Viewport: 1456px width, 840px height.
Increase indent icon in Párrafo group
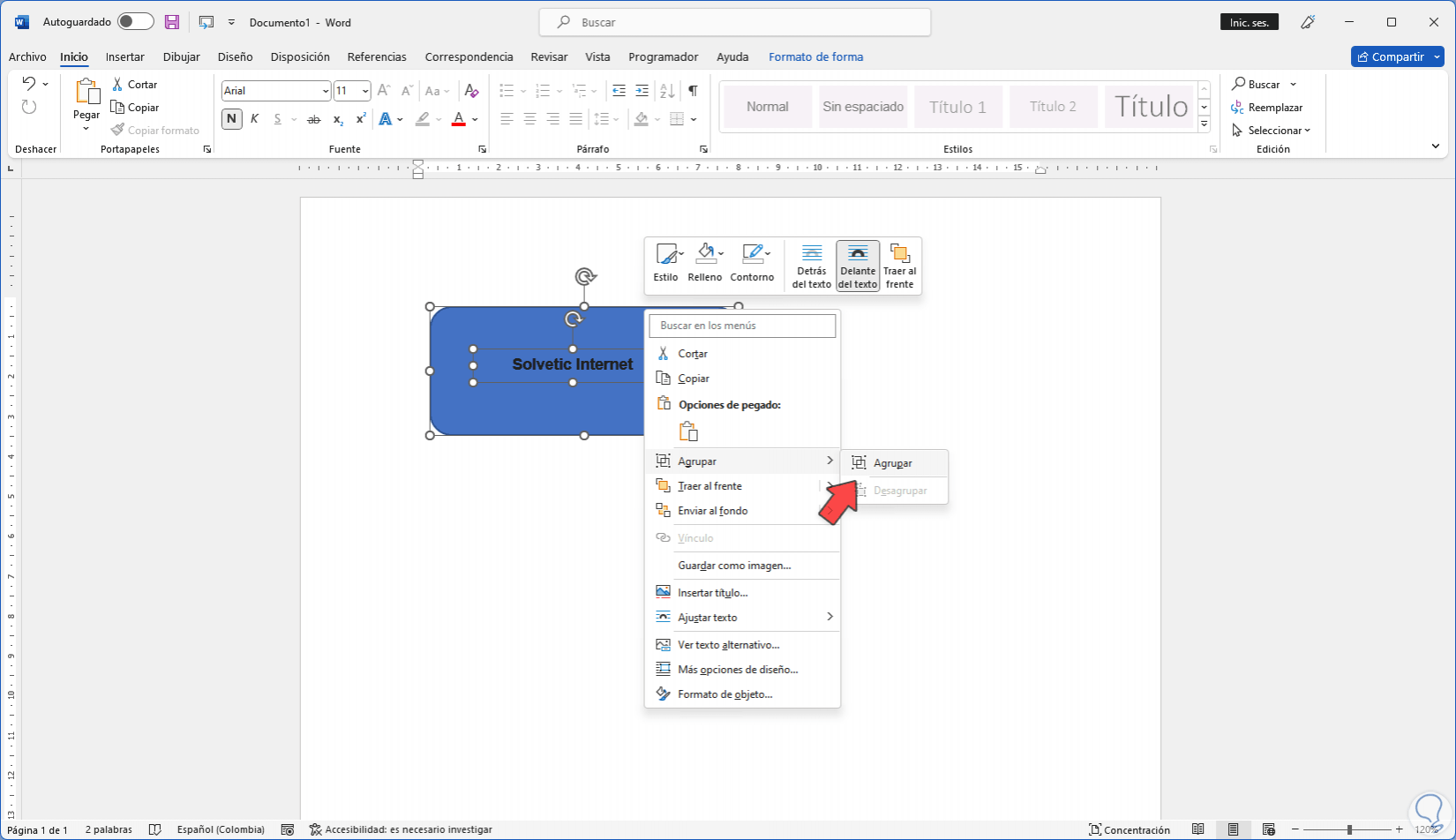642,91
